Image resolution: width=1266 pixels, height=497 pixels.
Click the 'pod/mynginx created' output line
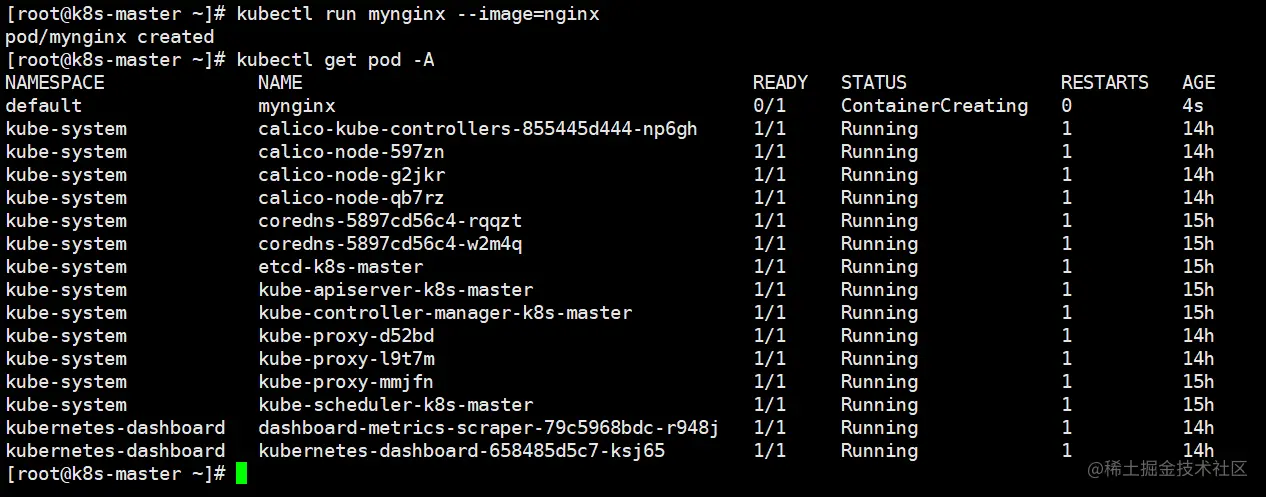point(110,37)
